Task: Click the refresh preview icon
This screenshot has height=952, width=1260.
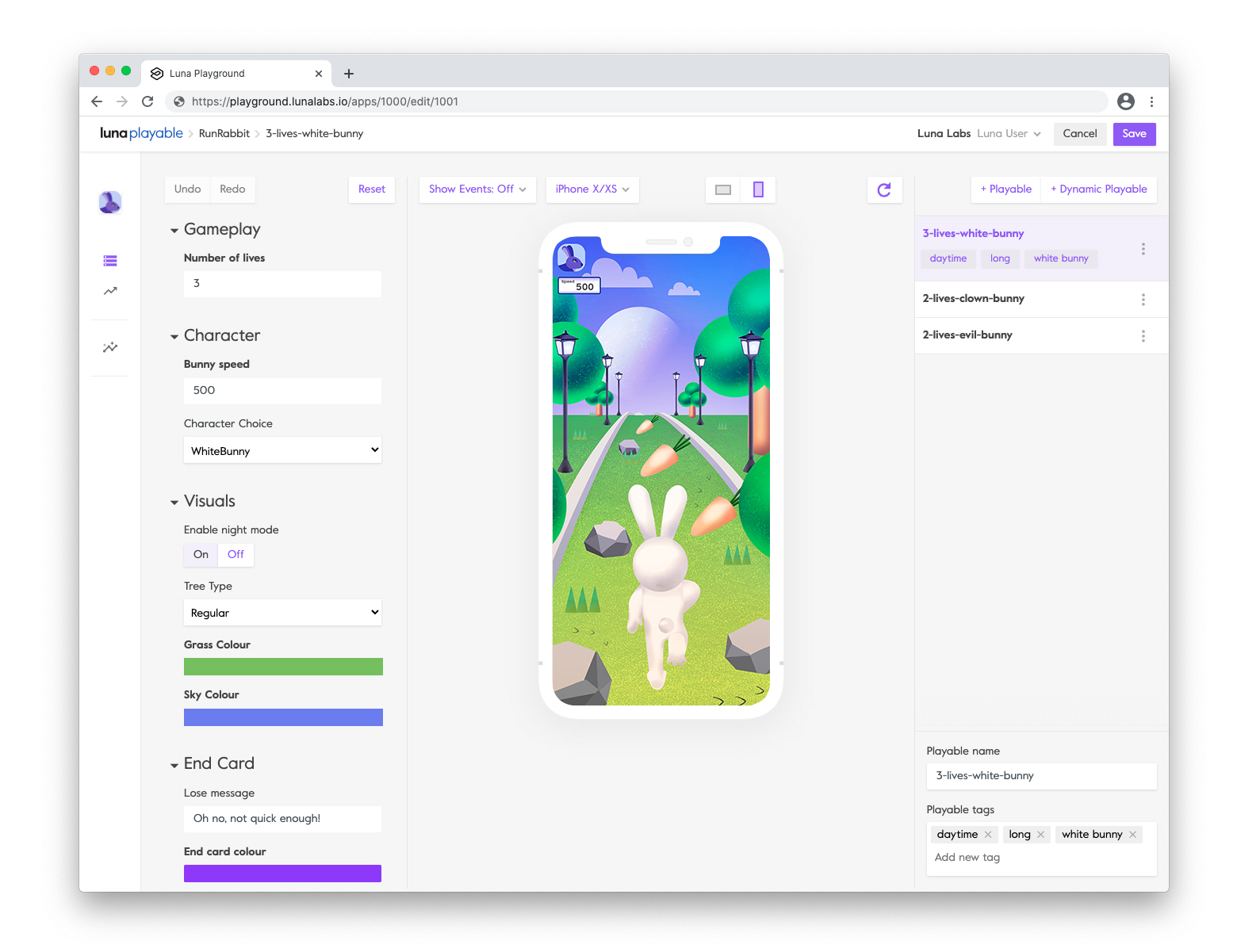Action: (x=884, y=189)
